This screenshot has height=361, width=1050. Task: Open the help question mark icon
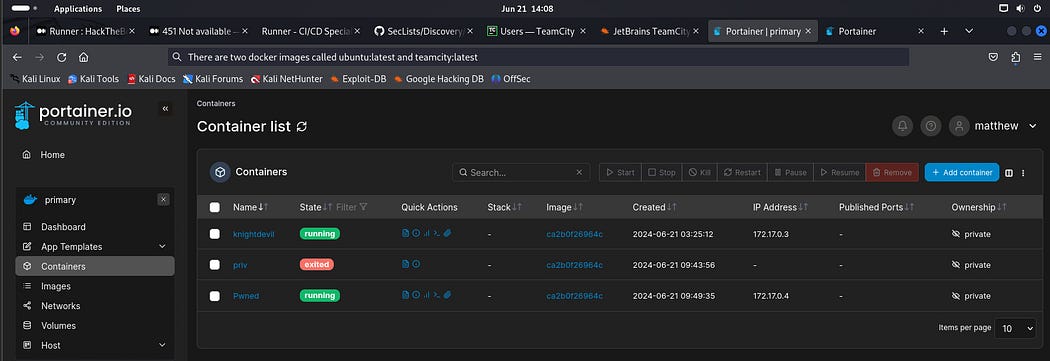(931, 126)
